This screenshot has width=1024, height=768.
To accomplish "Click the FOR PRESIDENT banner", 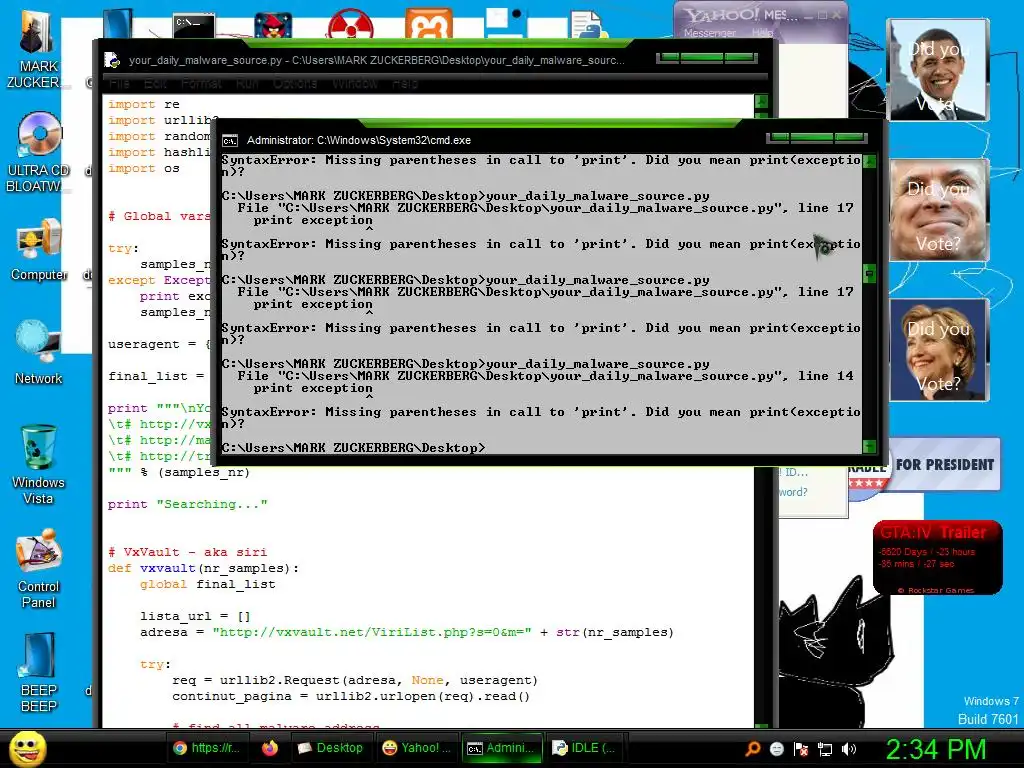I will [944, 465].
